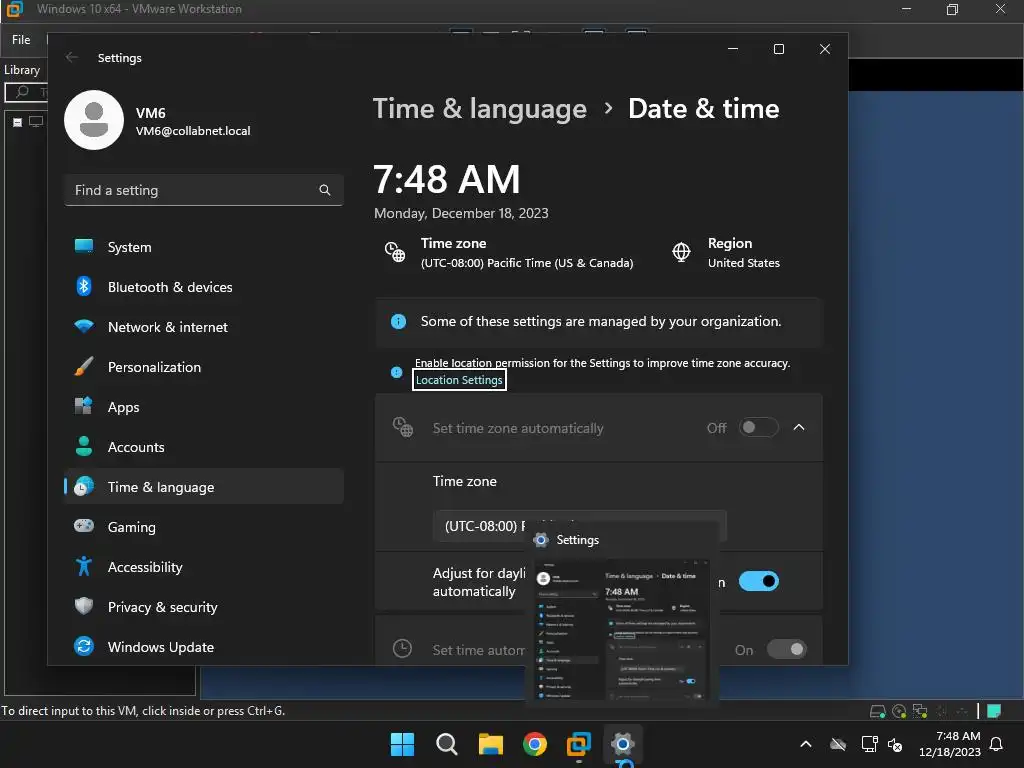Collapse the VMware Library tree node
This screenshot has width=1024, height=768.
[18, 122]
